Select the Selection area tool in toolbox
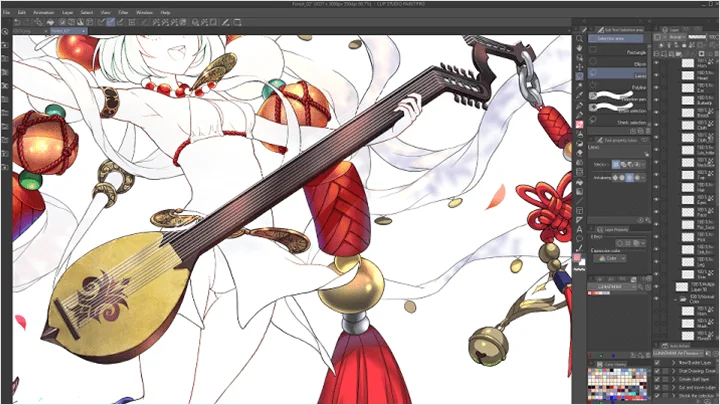Image resolution: width=720 pixels, height=405 pixels. click(579, 76)
